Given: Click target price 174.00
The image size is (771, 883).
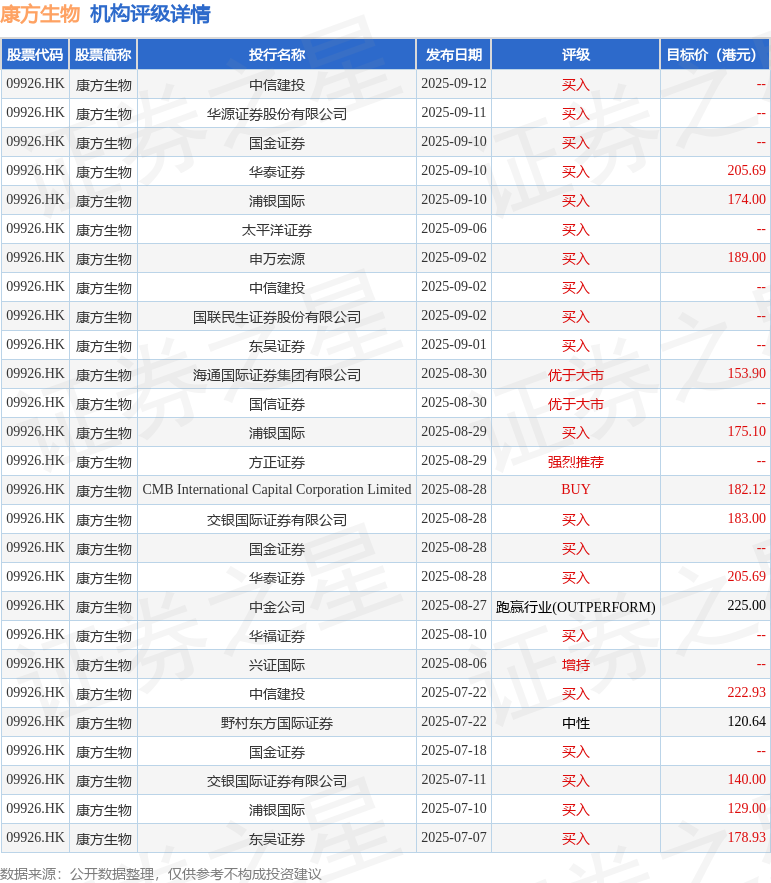Looking at the screenshot, I should [x=746, y=199].
